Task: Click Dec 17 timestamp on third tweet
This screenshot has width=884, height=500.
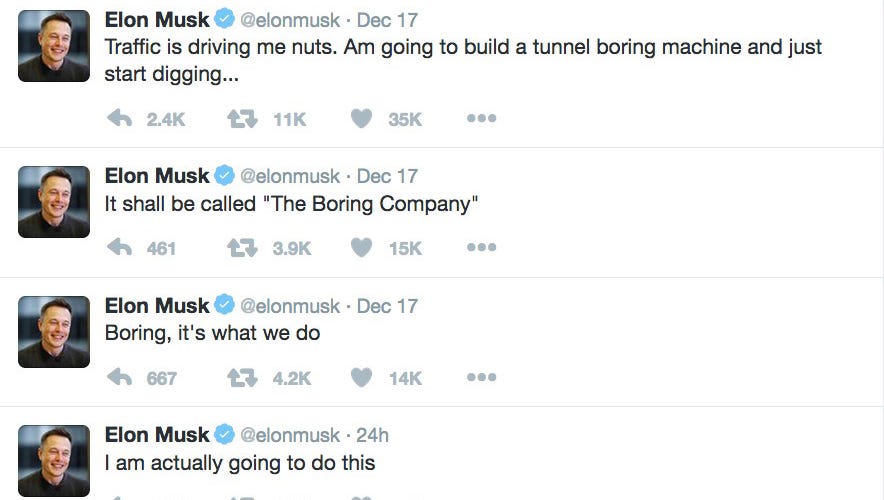Action: click(387, 306)
